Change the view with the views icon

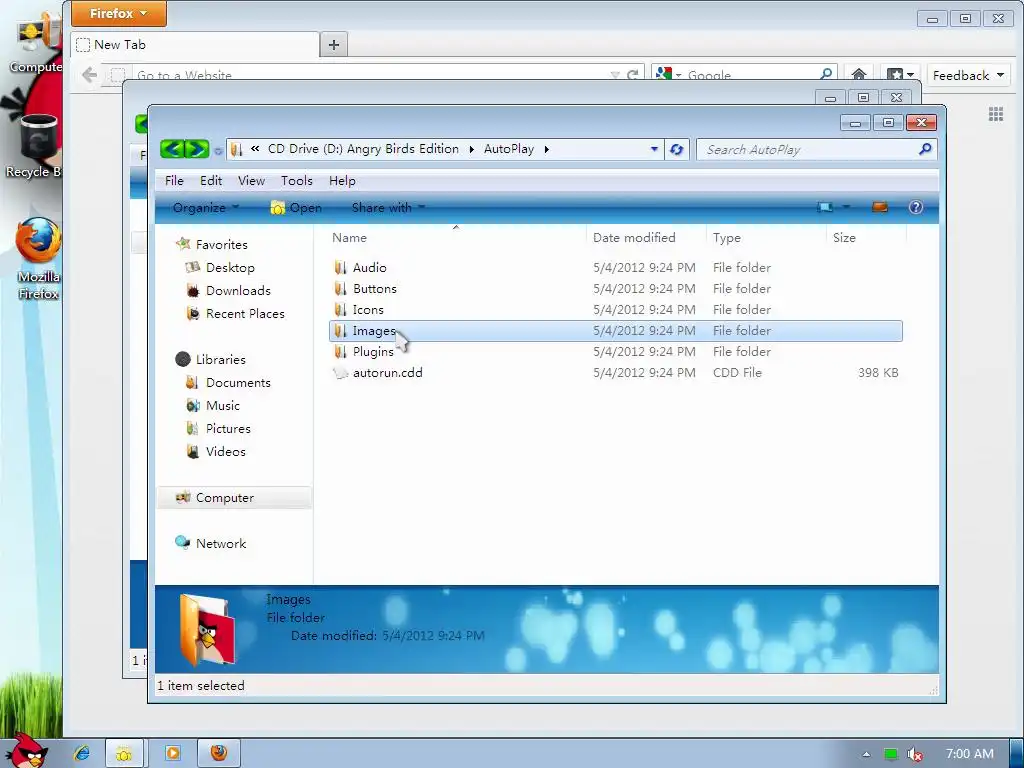point(825,208)
